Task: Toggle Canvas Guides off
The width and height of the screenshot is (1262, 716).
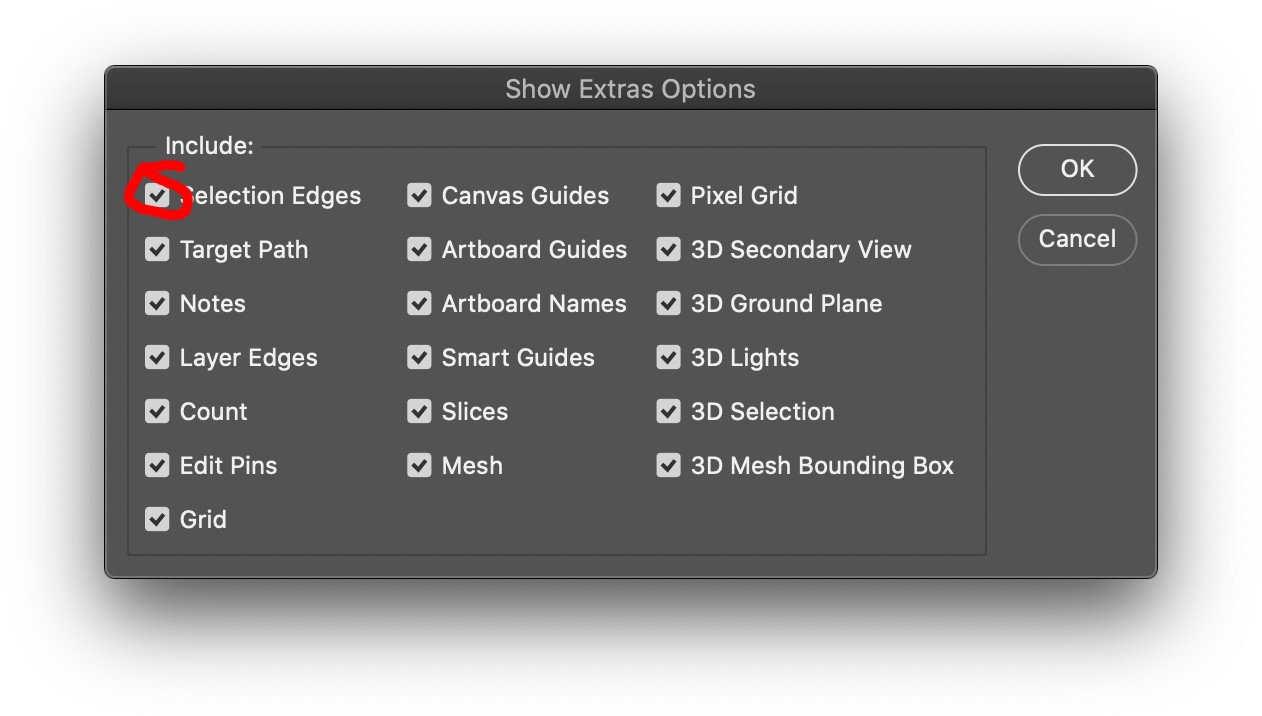Action: coord(419,195)
